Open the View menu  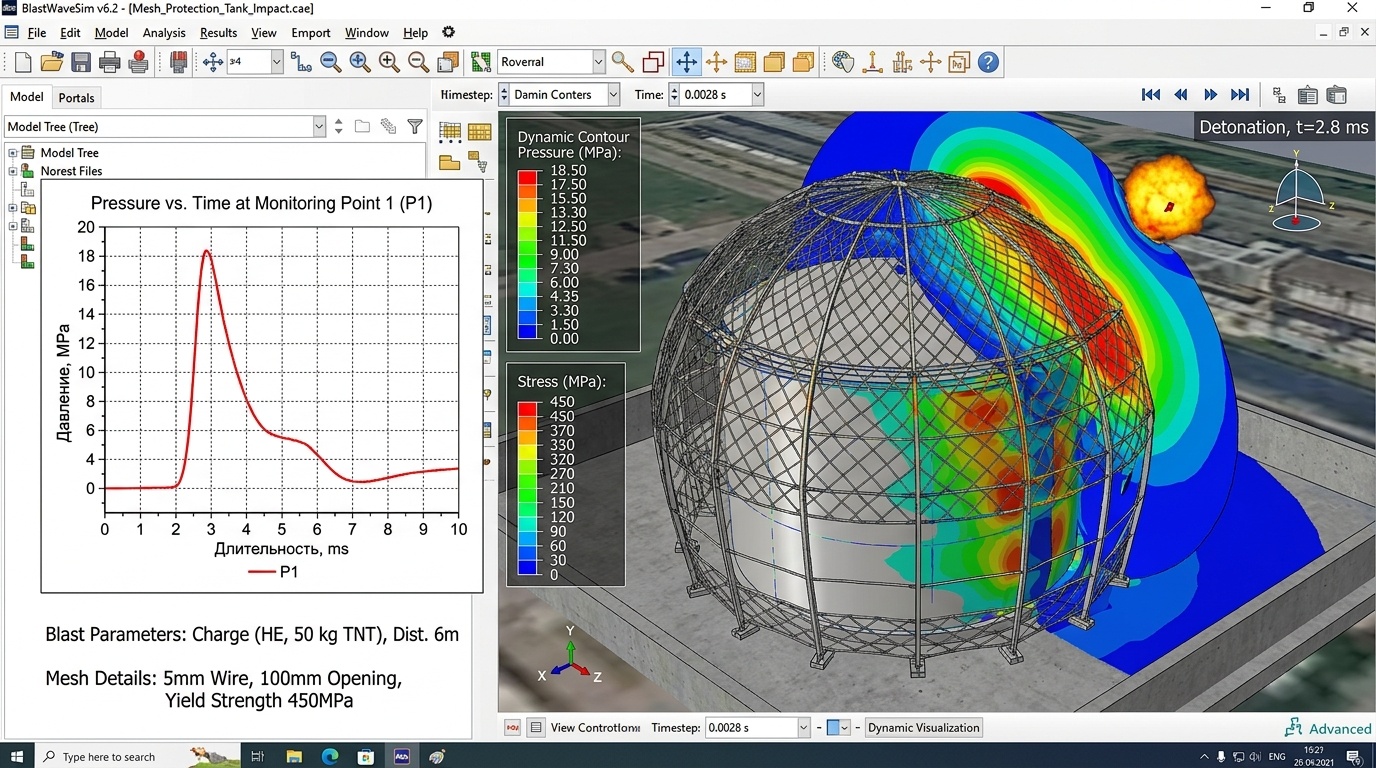click(x=264, y=33)
